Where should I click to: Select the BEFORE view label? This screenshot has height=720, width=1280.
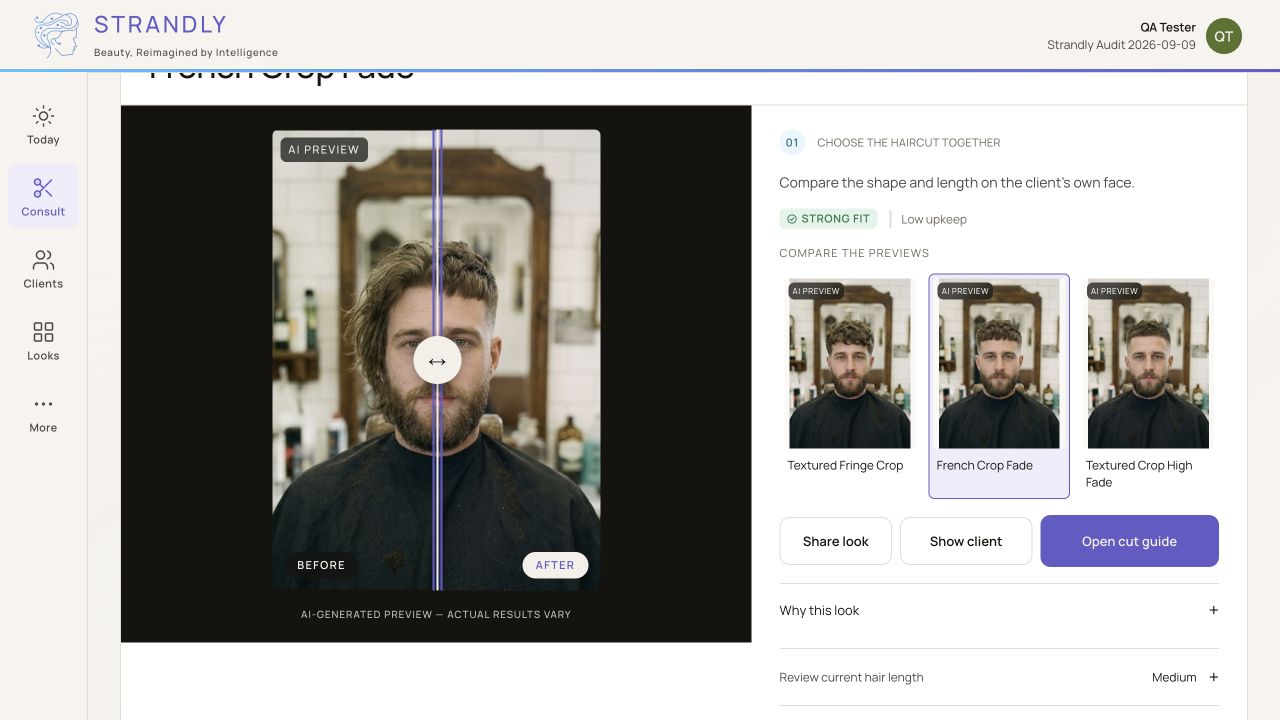click(321, 565)
